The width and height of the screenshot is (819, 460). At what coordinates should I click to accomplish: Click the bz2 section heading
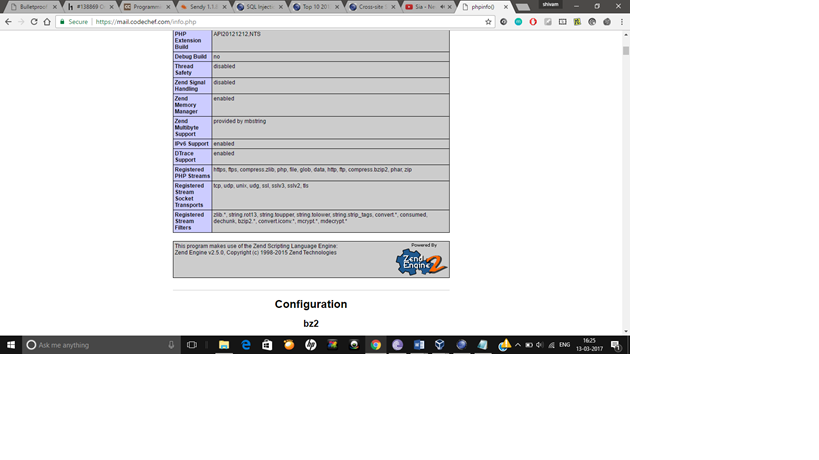311,324
